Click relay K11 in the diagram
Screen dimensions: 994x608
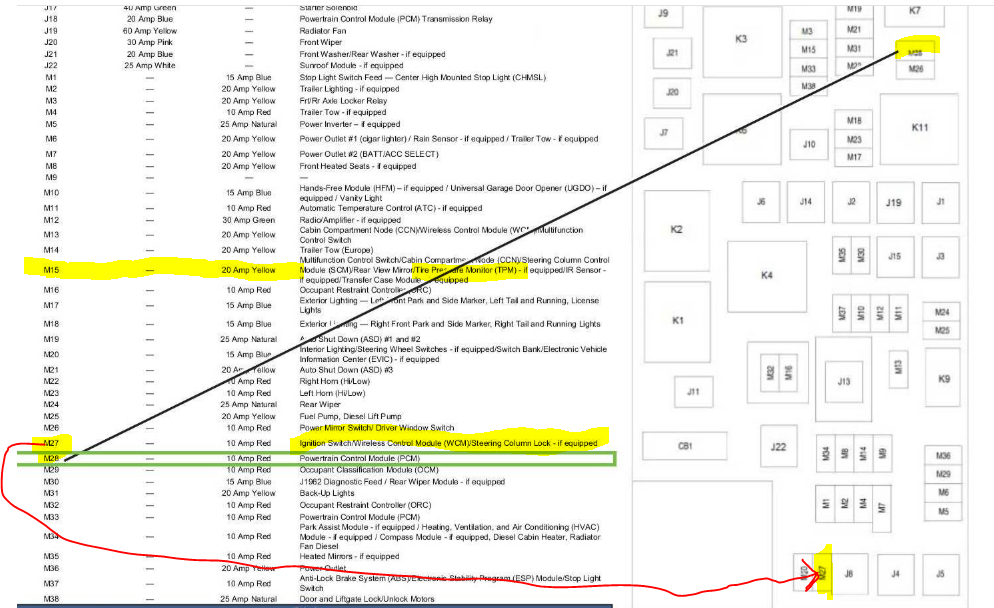919,128
